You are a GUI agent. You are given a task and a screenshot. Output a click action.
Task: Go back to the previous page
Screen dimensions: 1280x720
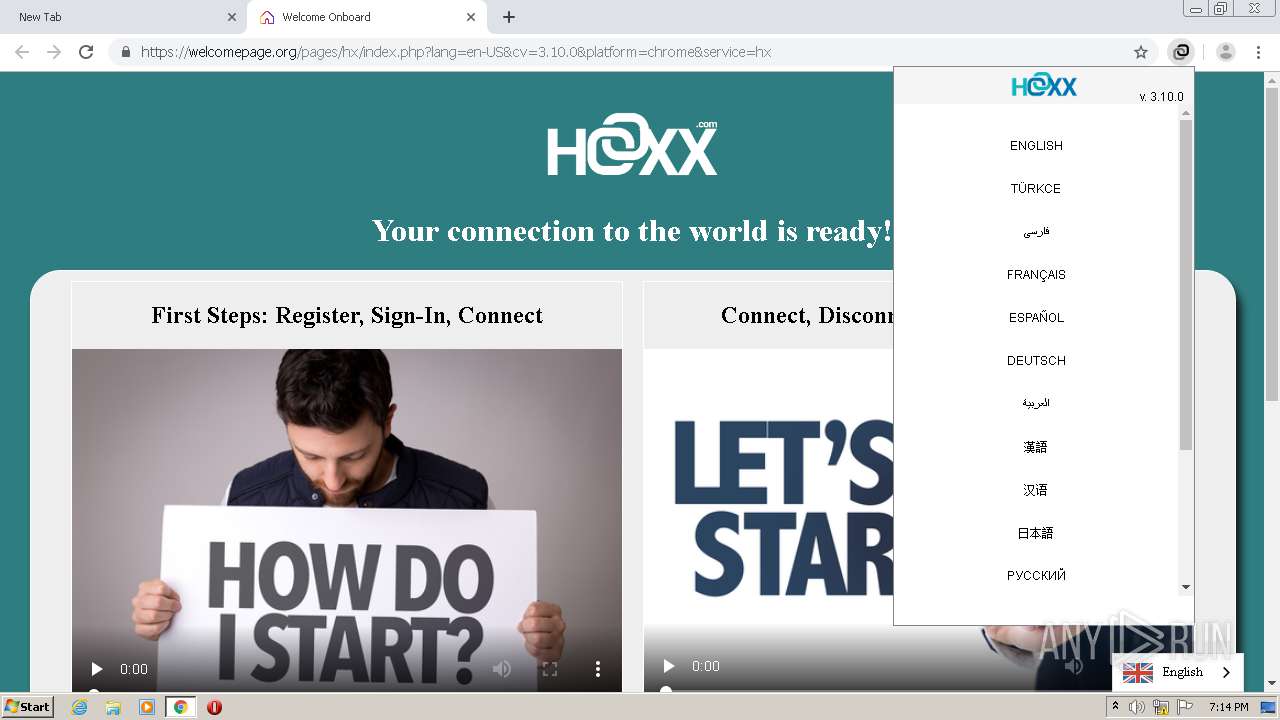click(x=22, y=52)
